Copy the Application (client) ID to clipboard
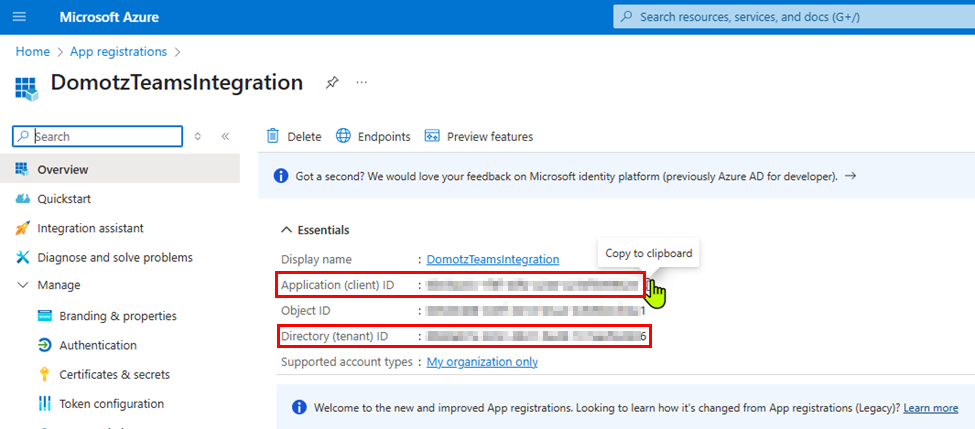 (648, 285)
